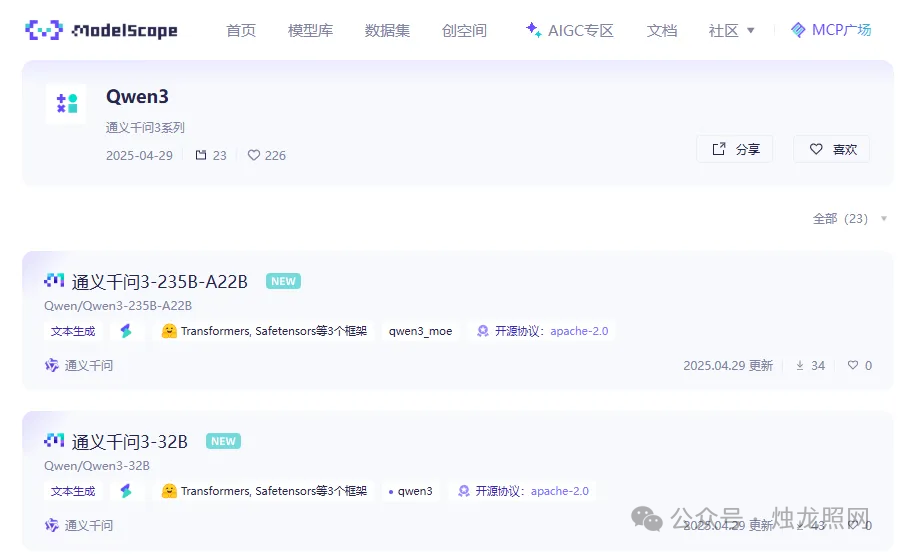
Task: Click lightning icon on Qwen3-235B-A22B card
Action: pyautogui.click(x=126, y=331)
